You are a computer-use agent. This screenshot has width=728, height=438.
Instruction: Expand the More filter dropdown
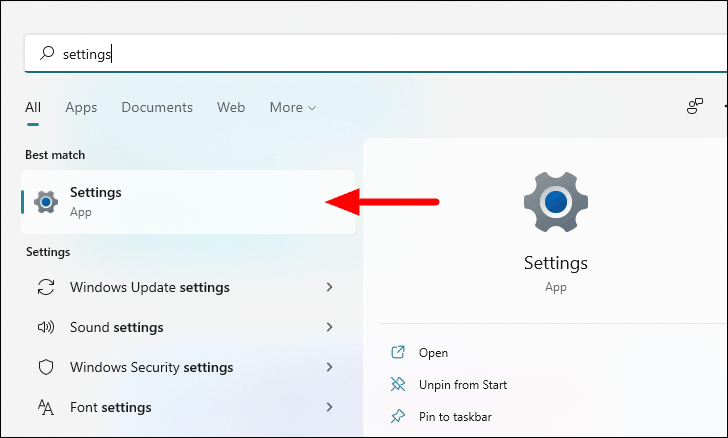pyautogui.click(x=293, y=107)
